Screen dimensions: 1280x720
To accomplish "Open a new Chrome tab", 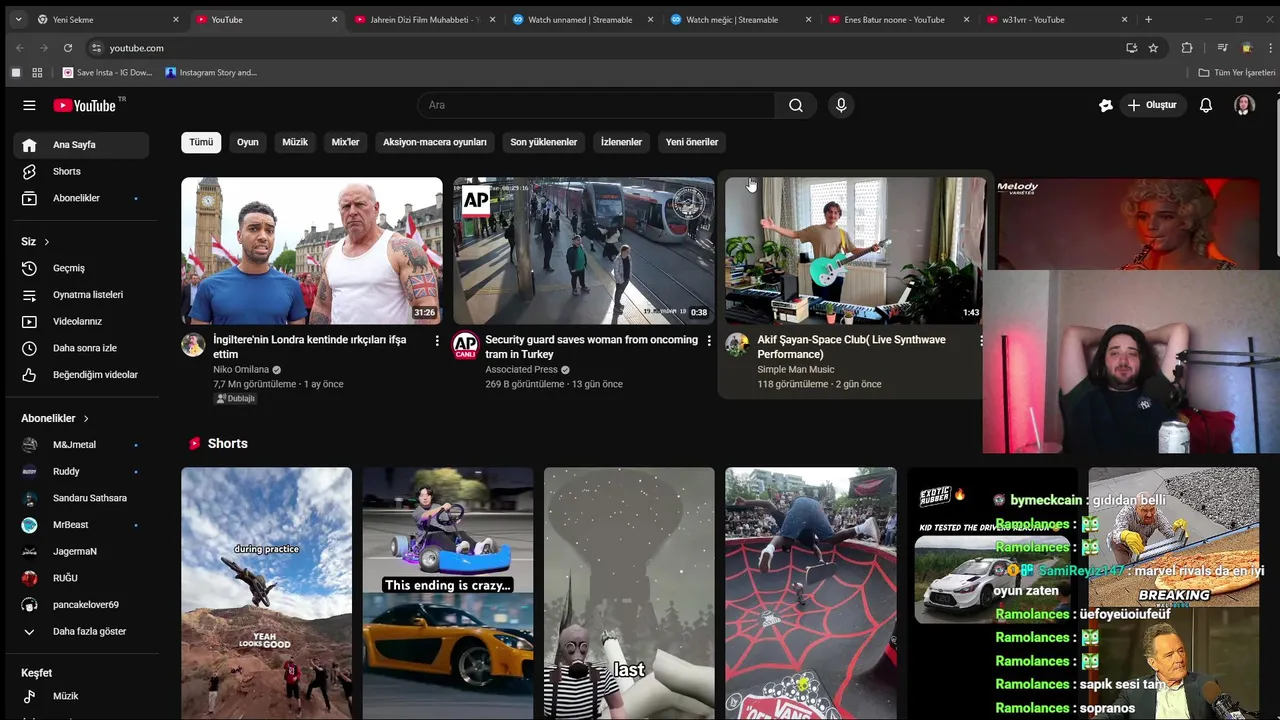I will 1148,19.
